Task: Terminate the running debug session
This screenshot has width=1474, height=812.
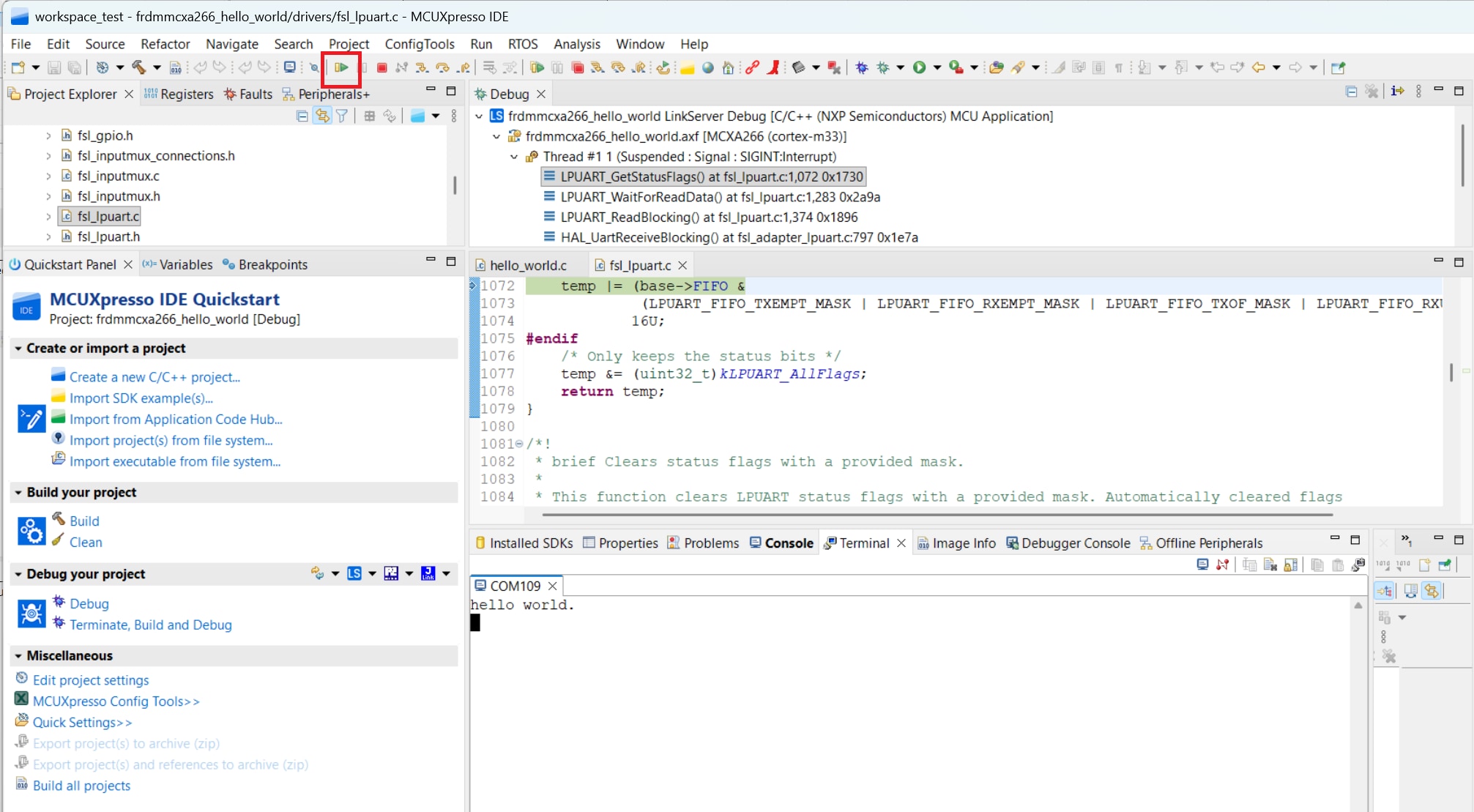Action: coord(381,67)
